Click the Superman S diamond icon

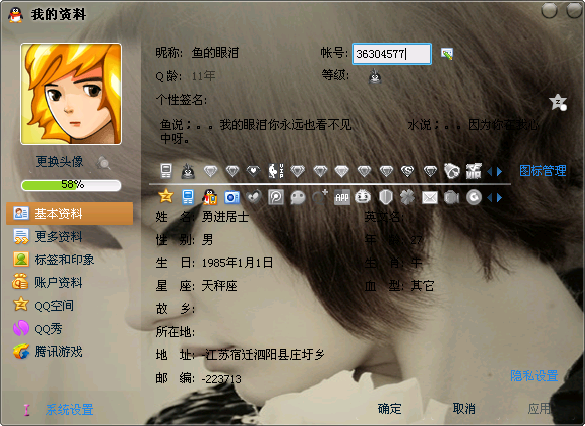[407, 171]
